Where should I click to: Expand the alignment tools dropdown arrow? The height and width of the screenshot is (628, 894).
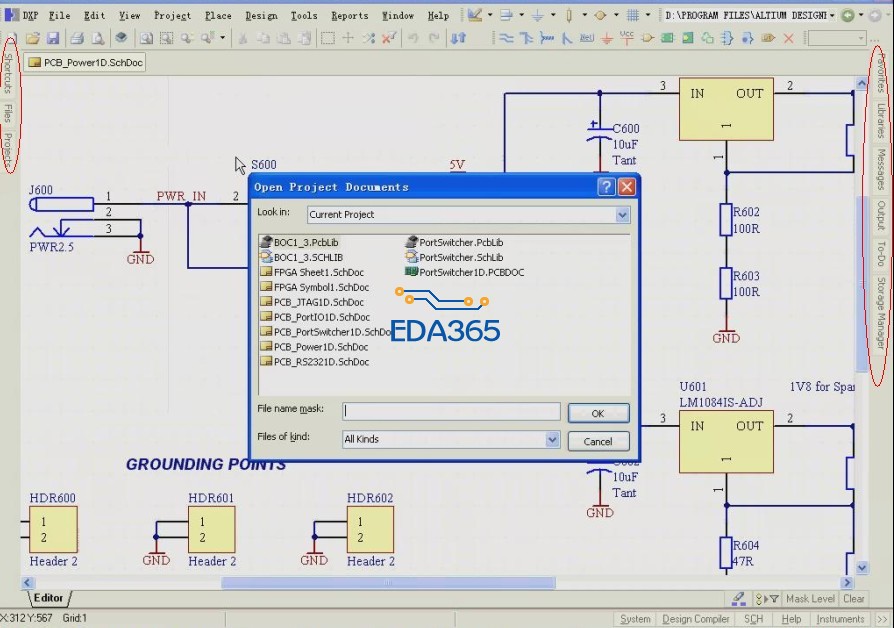pos(521,15)
